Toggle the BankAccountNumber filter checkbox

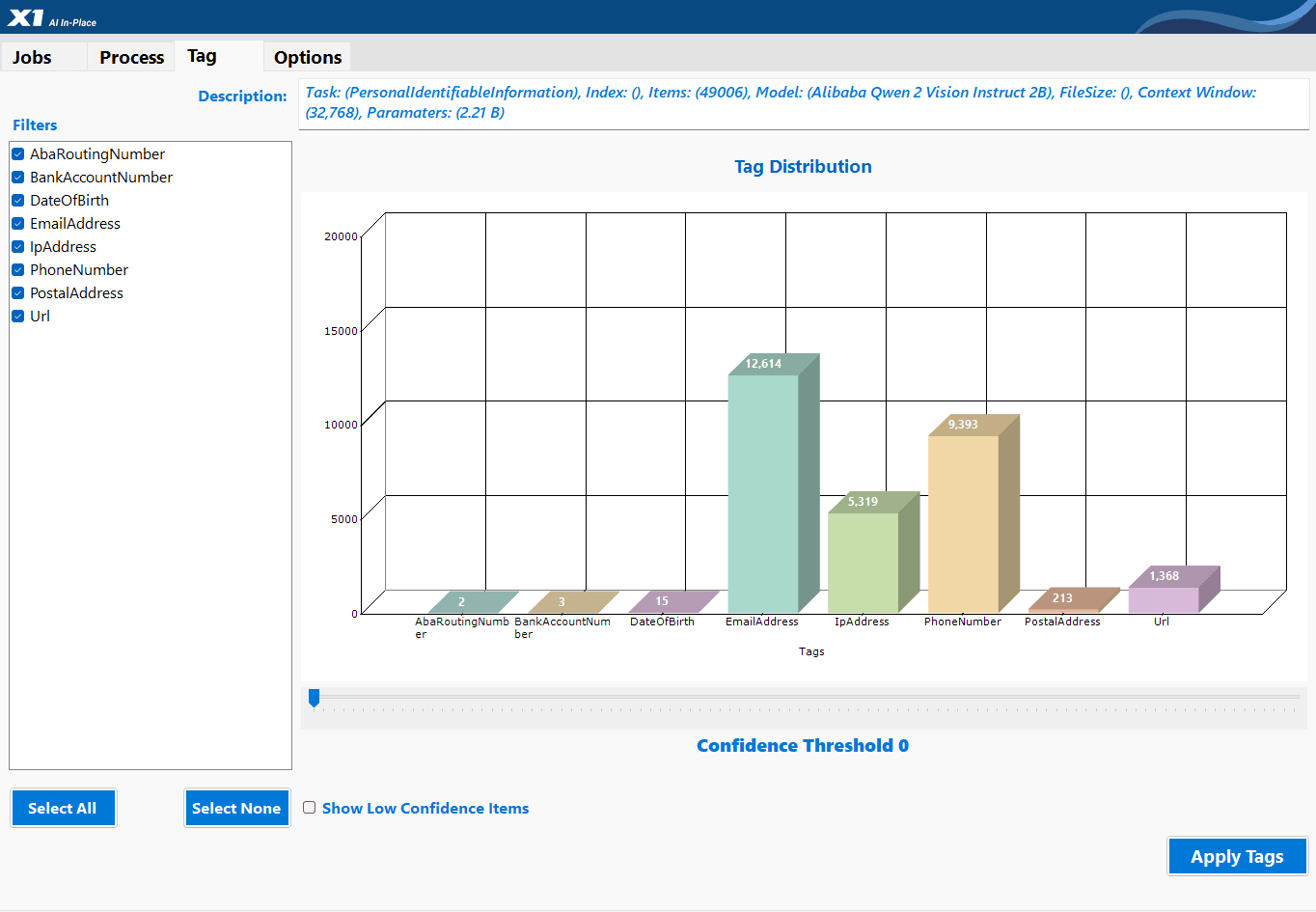(x=17, y=178)
